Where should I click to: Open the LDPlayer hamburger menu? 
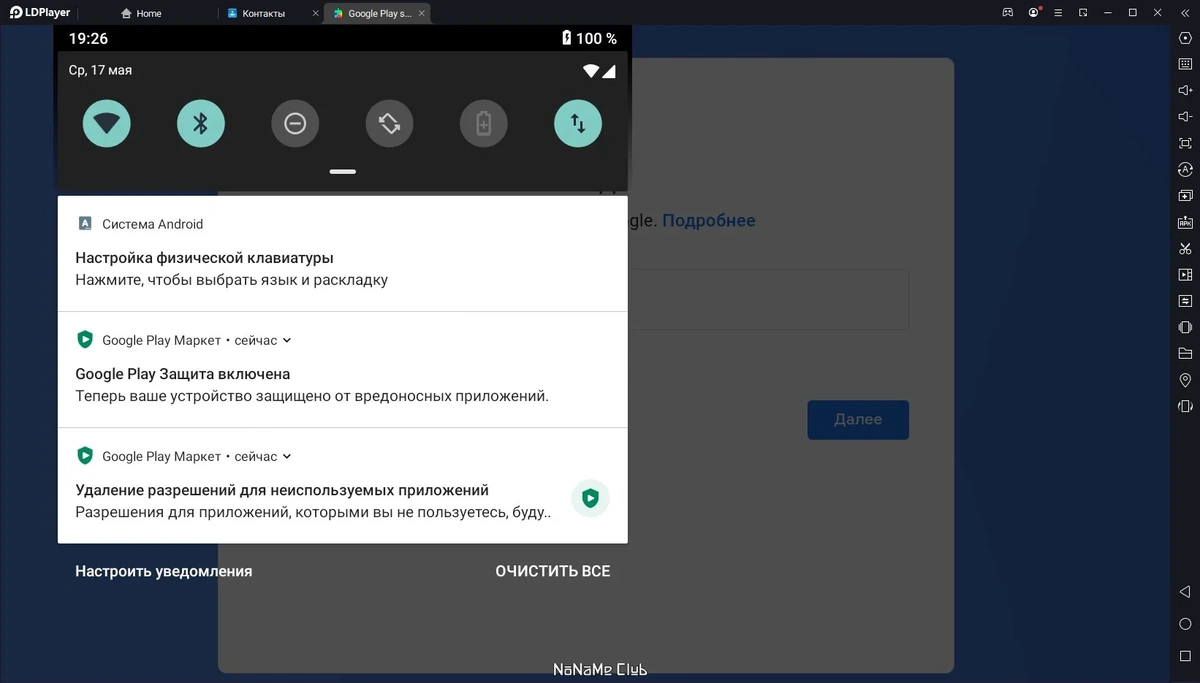(x=1059, y=12)
